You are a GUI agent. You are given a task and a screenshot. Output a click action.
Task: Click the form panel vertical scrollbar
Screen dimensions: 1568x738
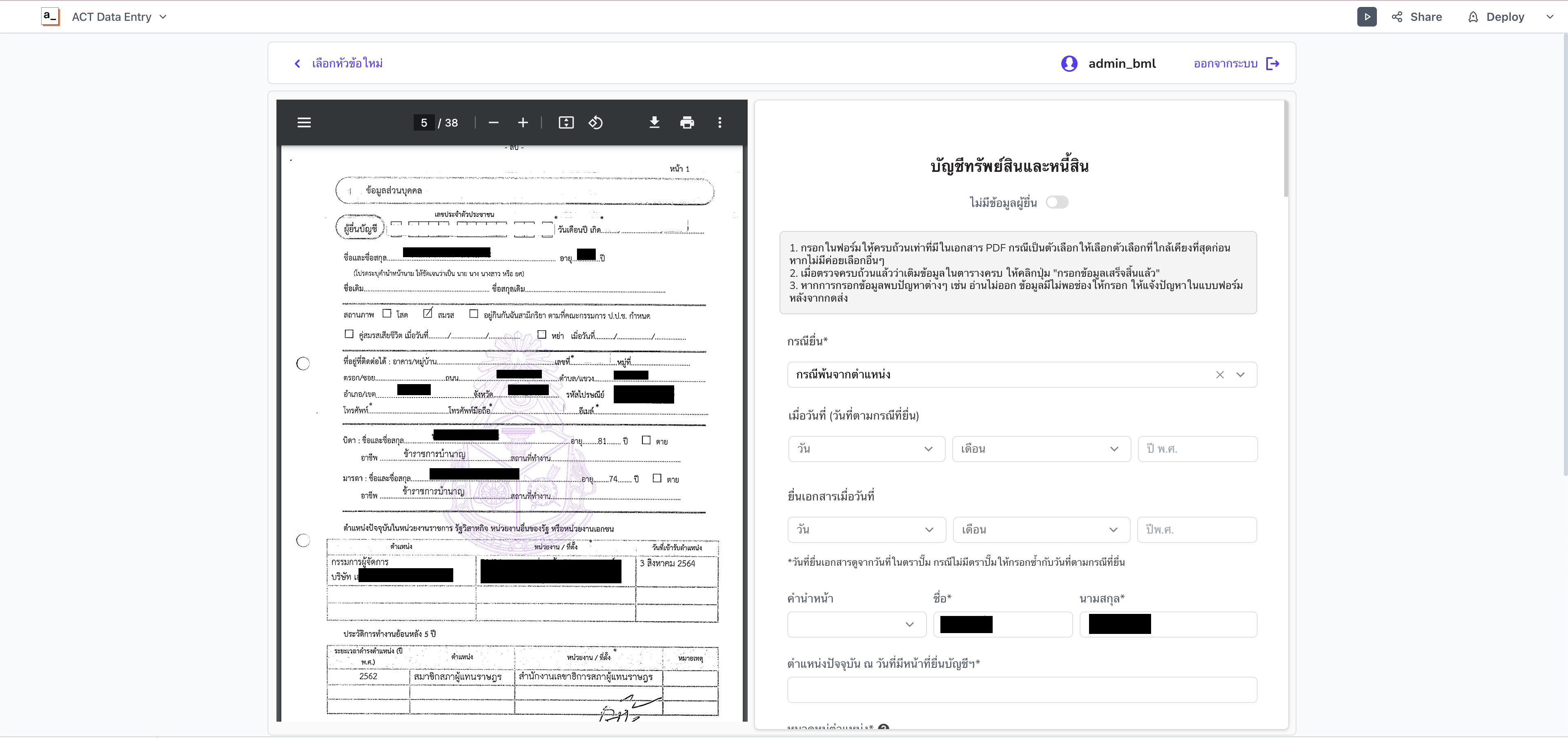(1285, 149)
